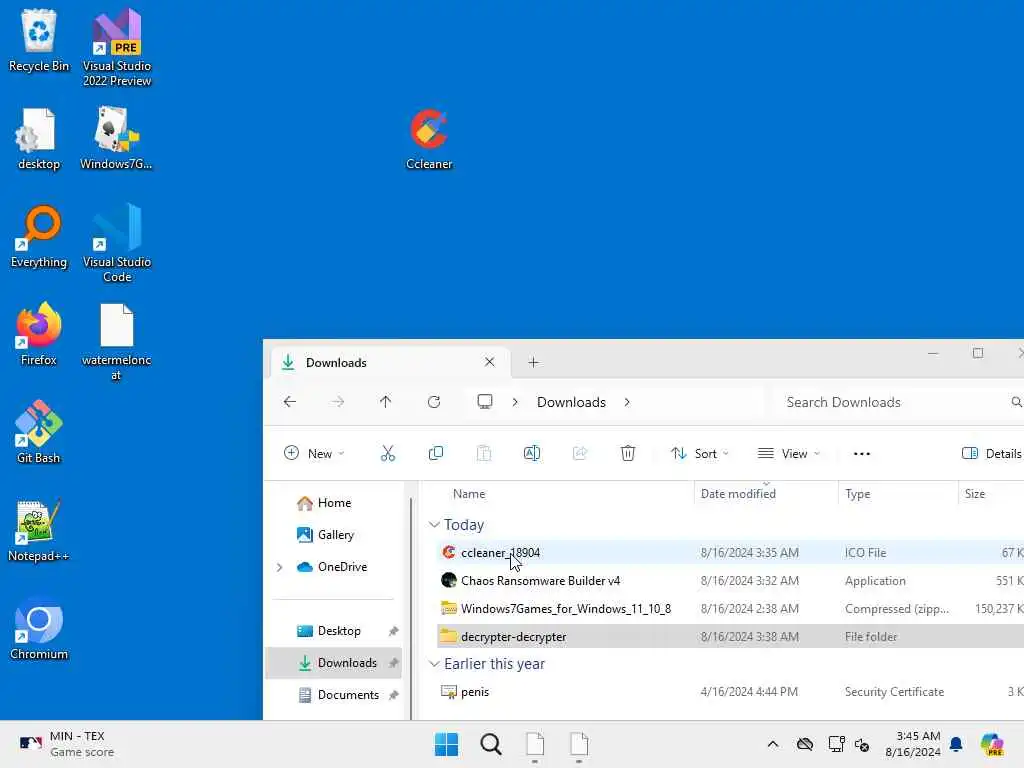Show hidden system tray icons
1024x768 pixels.
[x=773, y=744]
